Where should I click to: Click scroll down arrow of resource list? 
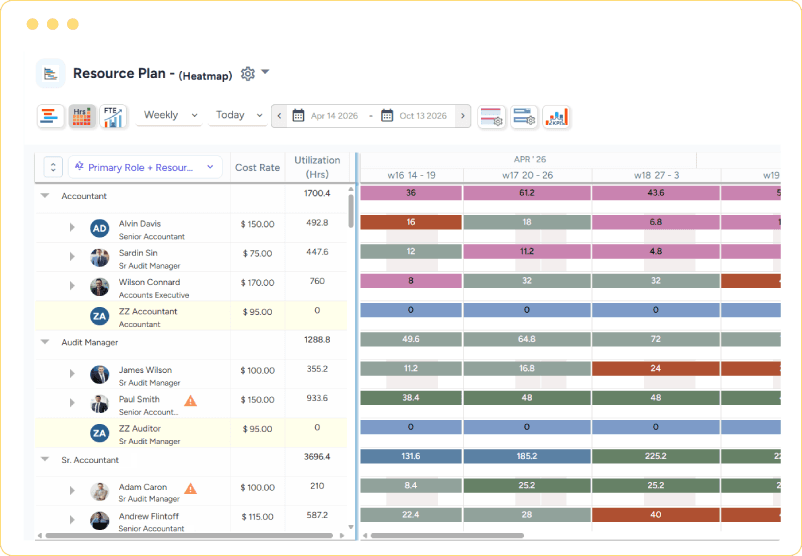coord(351,527)
